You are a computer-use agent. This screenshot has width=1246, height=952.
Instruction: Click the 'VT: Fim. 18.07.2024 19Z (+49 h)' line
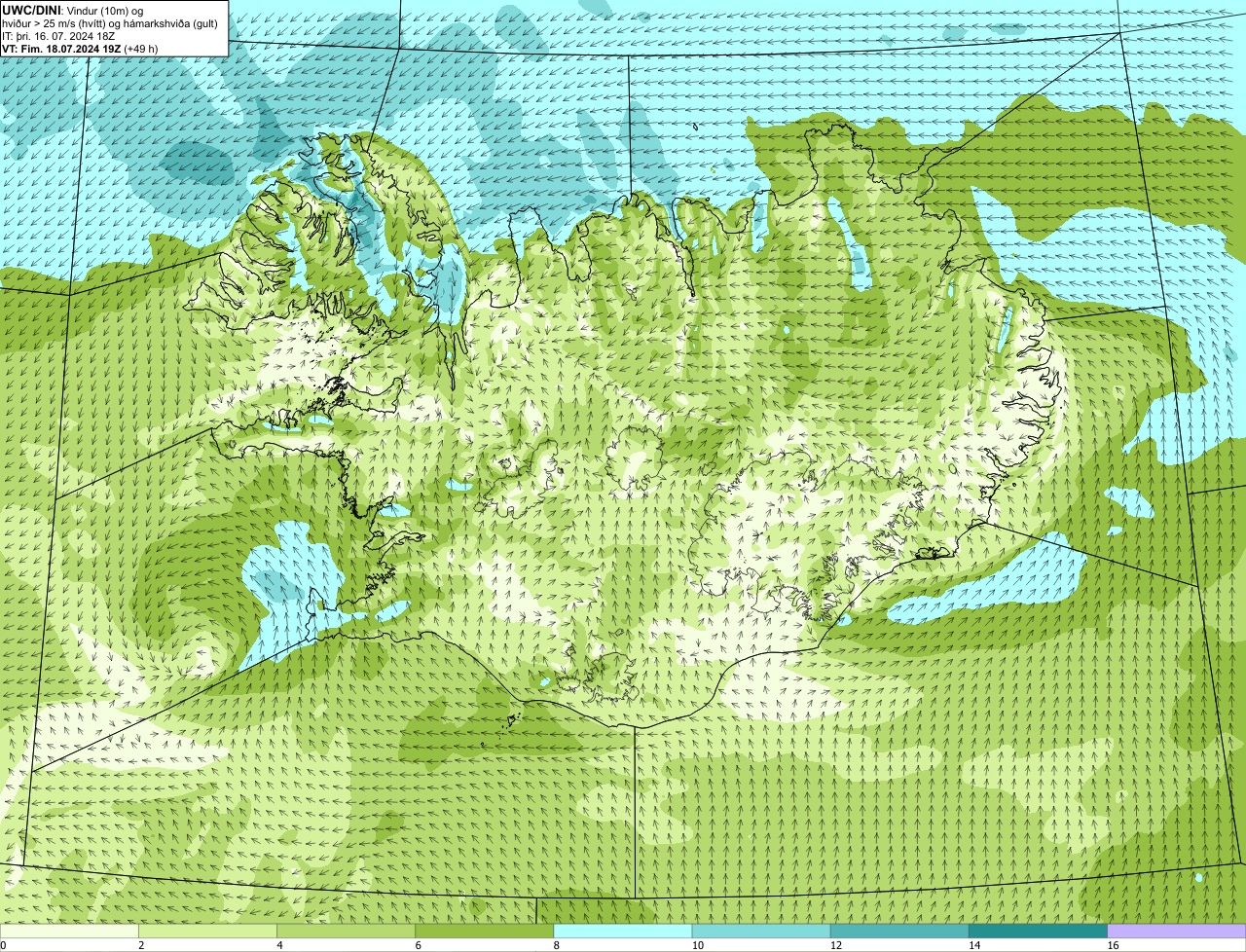(80, 48)
